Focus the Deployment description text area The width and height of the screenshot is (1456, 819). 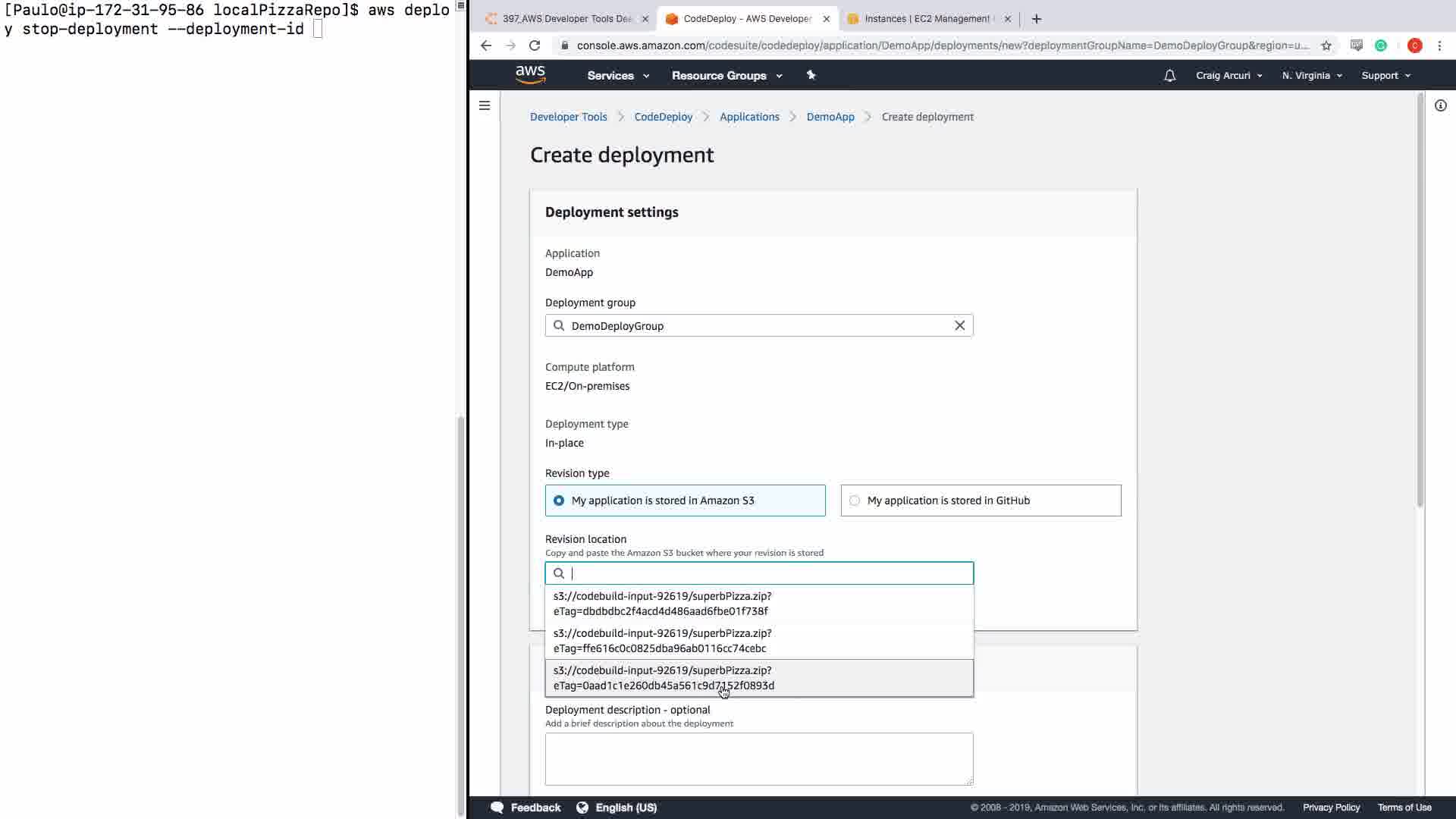pyautogui.click(x=758, y=758)
